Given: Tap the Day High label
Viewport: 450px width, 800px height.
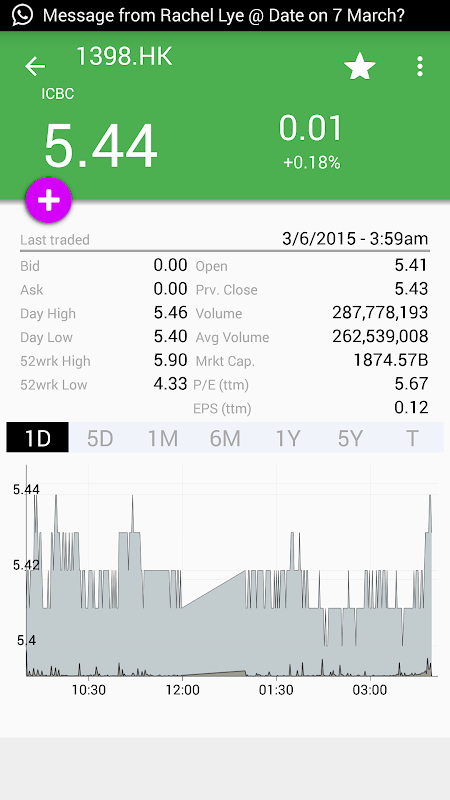Looking at the screenshot, I should point(48,314).
